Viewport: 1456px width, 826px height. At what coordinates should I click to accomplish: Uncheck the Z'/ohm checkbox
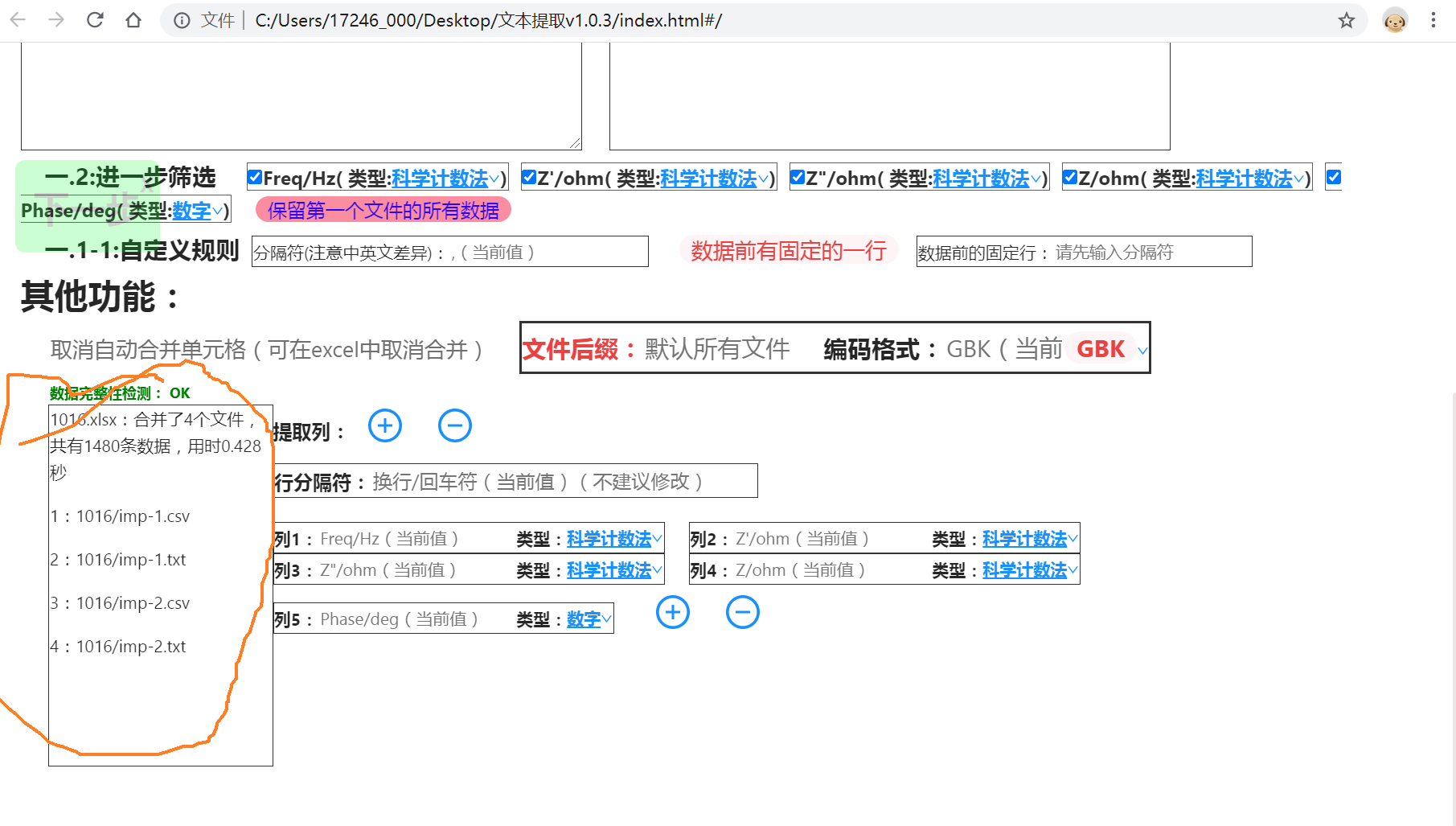tap(529, 177)
